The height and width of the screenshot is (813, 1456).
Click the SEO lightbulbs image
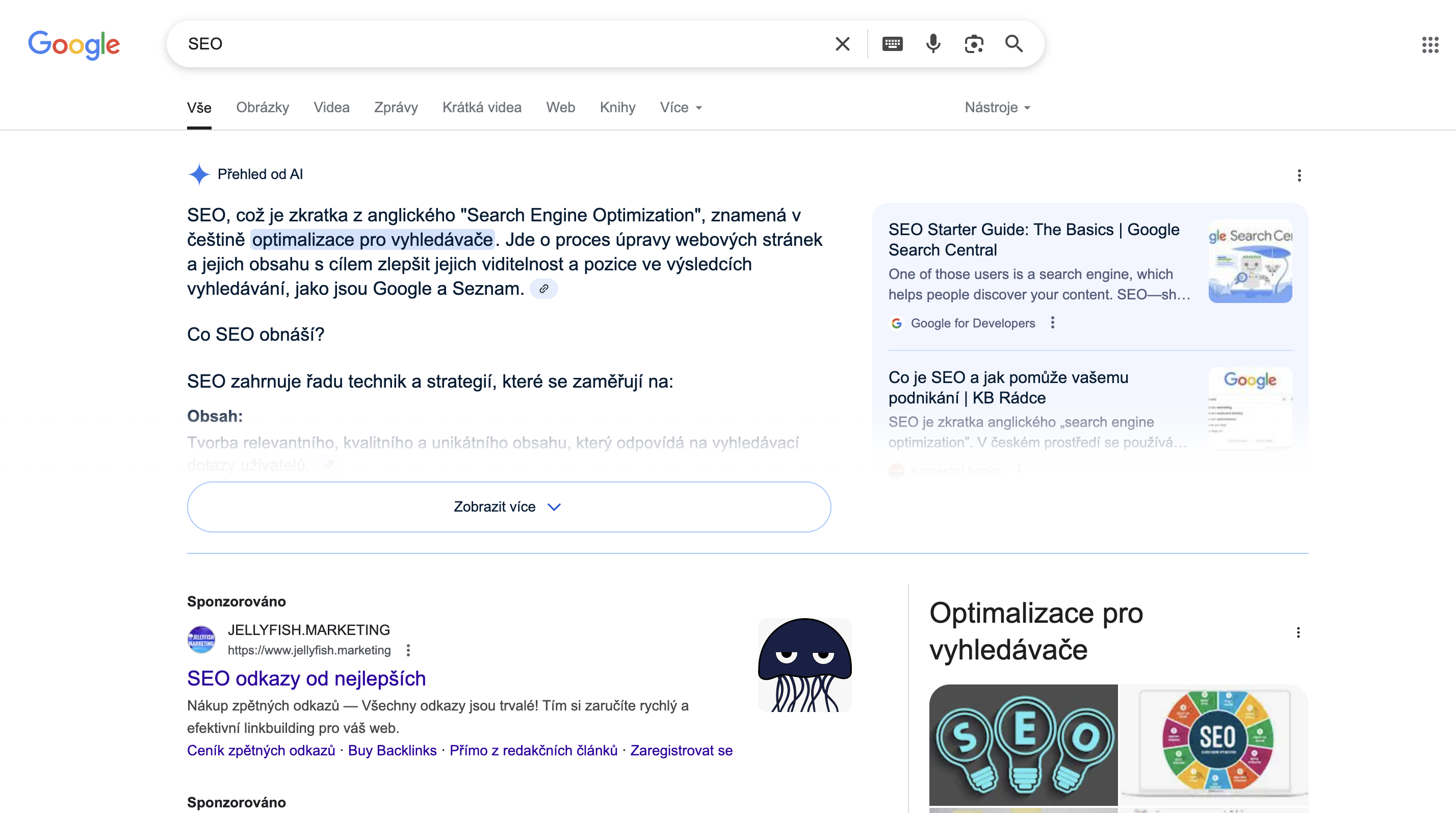1023,745
